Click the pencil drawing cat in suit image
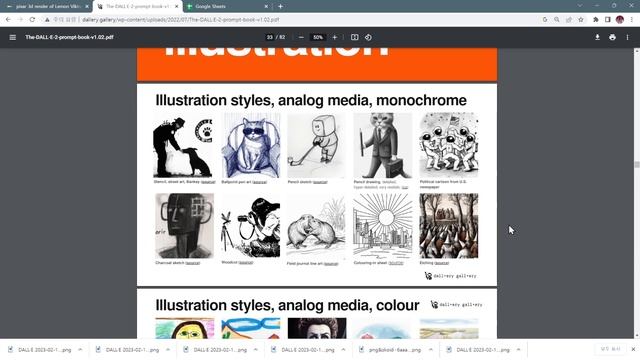Image resolution: width=640 pixels, height=360 pixels. (383, 146)
